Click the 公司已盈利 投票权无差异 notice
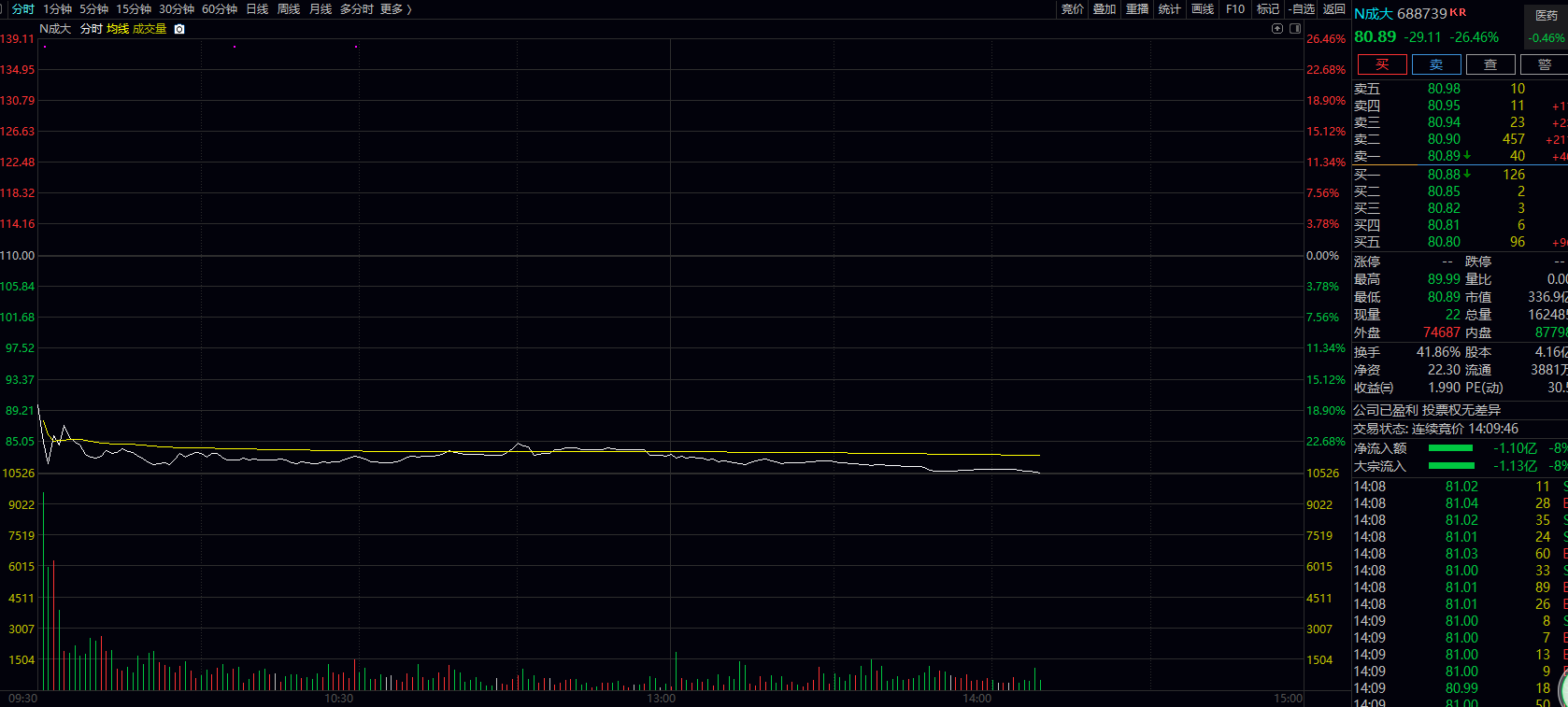This screenshot has height=707, width=1568. click(x=1427, y=410)
